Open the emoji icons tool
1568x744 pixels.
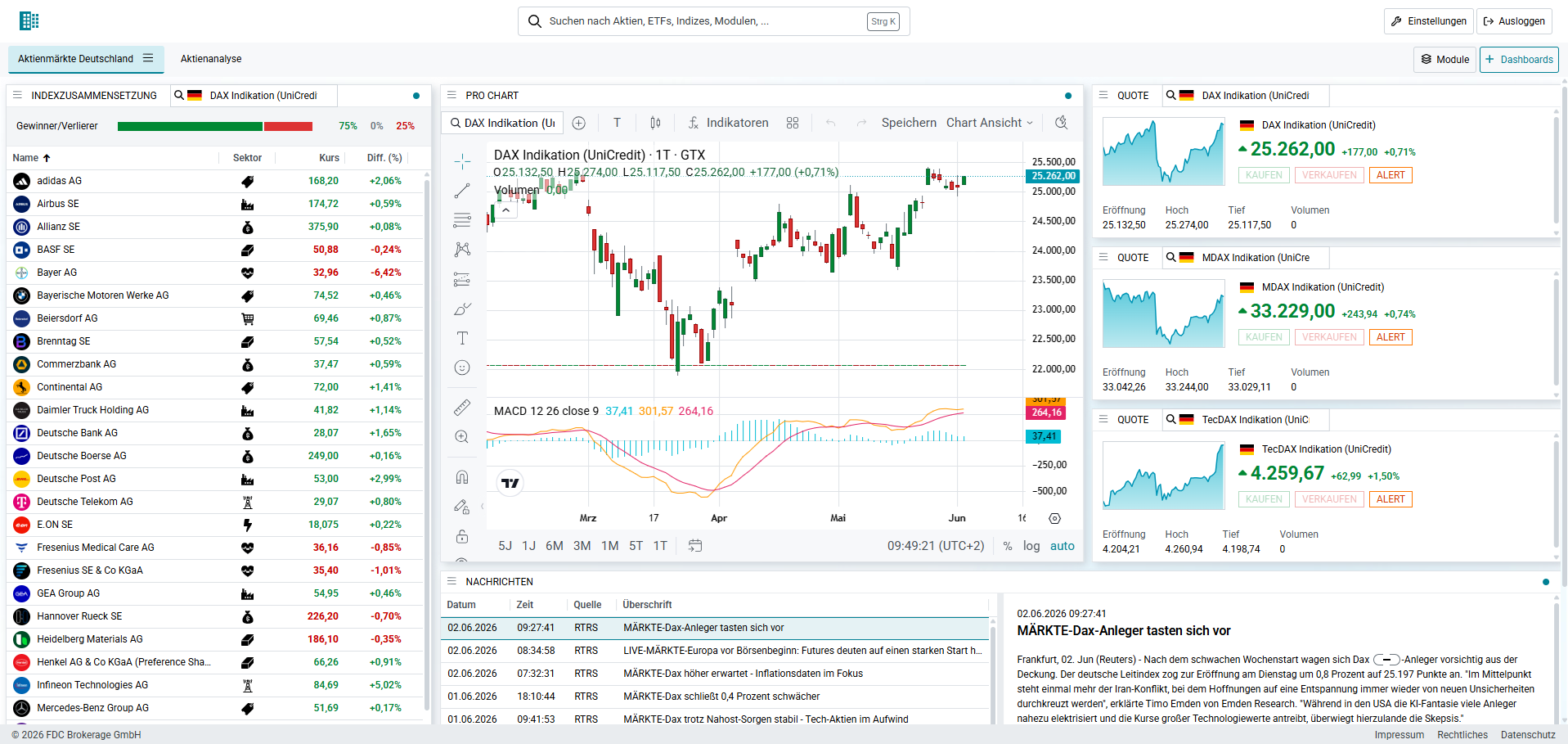462,367
